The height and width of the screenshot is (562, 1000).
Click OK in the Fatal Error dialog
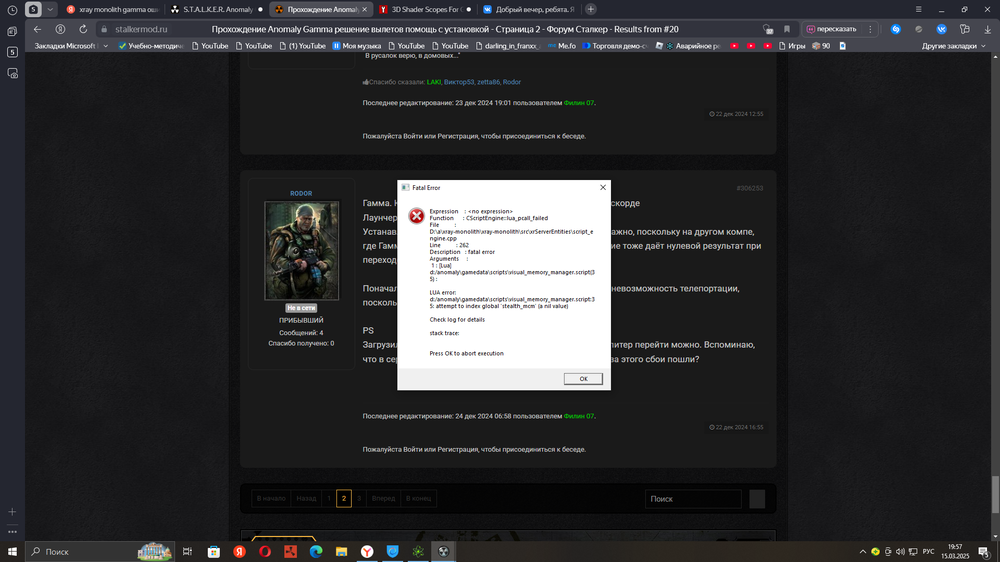583,379
